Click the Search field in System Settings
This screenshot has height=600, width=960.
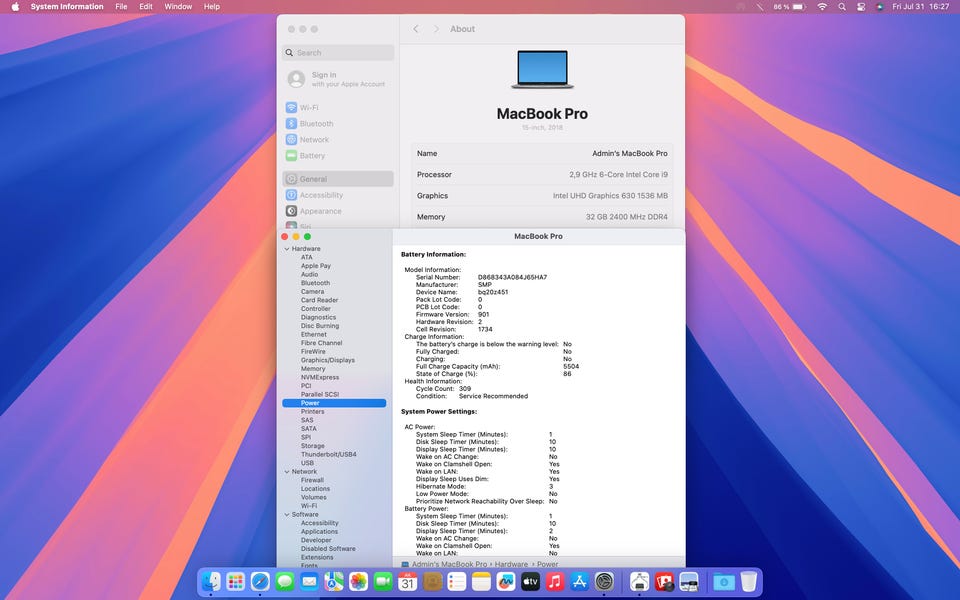[338, 53]
